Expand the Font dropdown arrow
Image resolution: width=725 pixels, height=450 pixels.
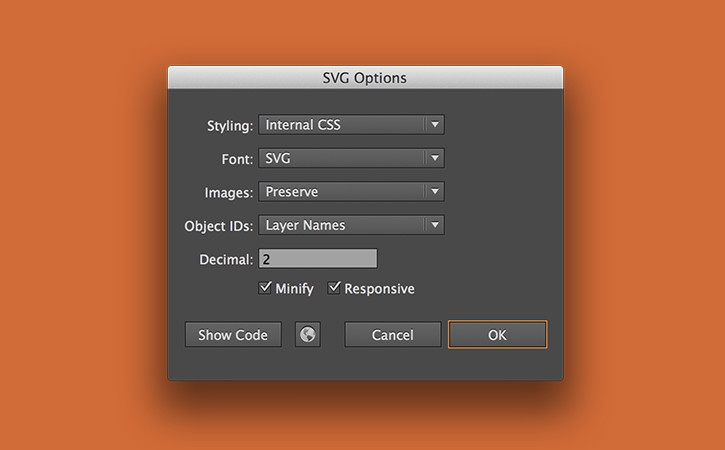433,158
